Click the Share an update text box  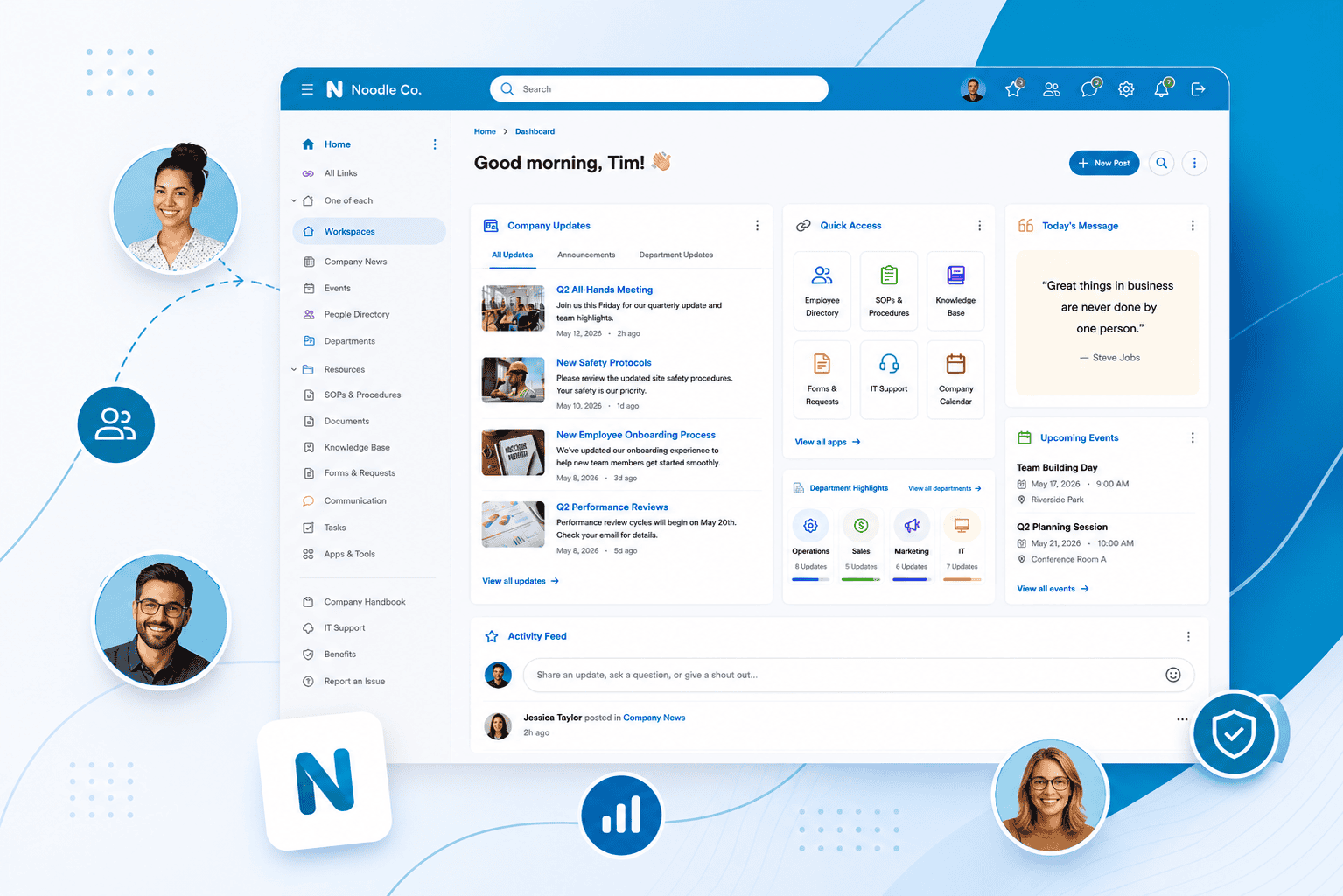[x=859, y=675]
